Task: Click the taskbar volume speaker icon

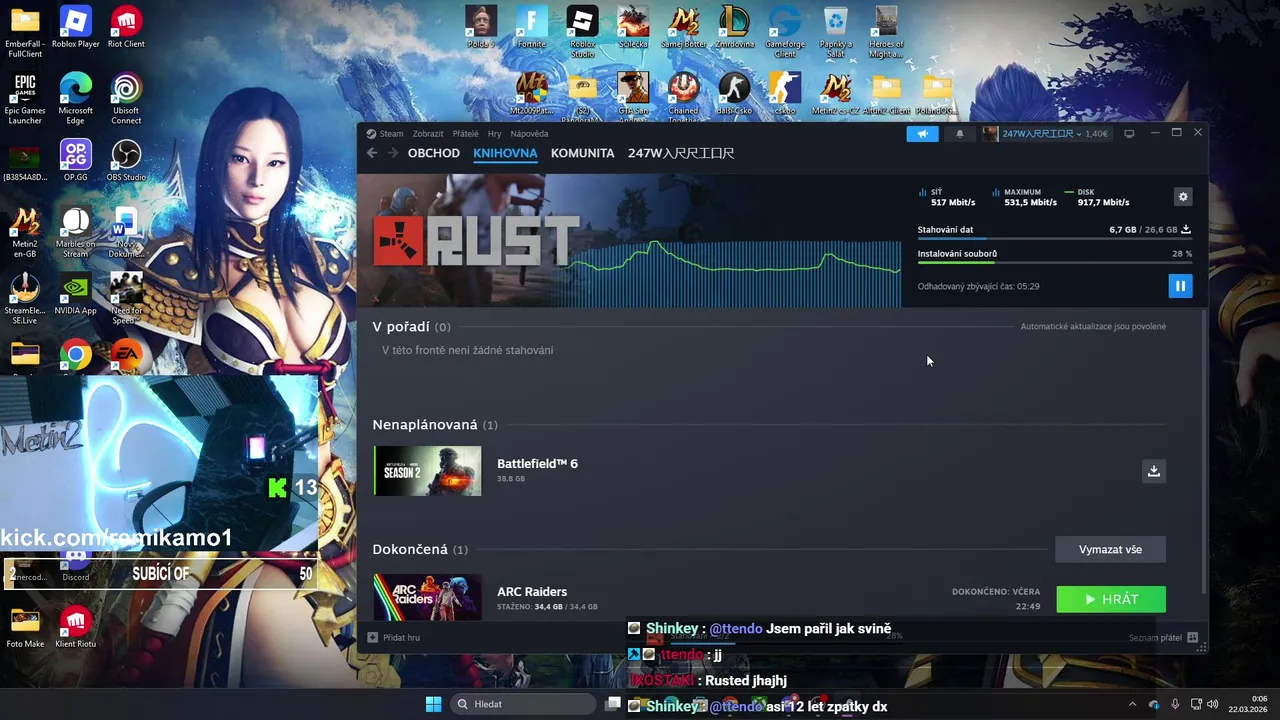Action: (x=1212, y=704)
